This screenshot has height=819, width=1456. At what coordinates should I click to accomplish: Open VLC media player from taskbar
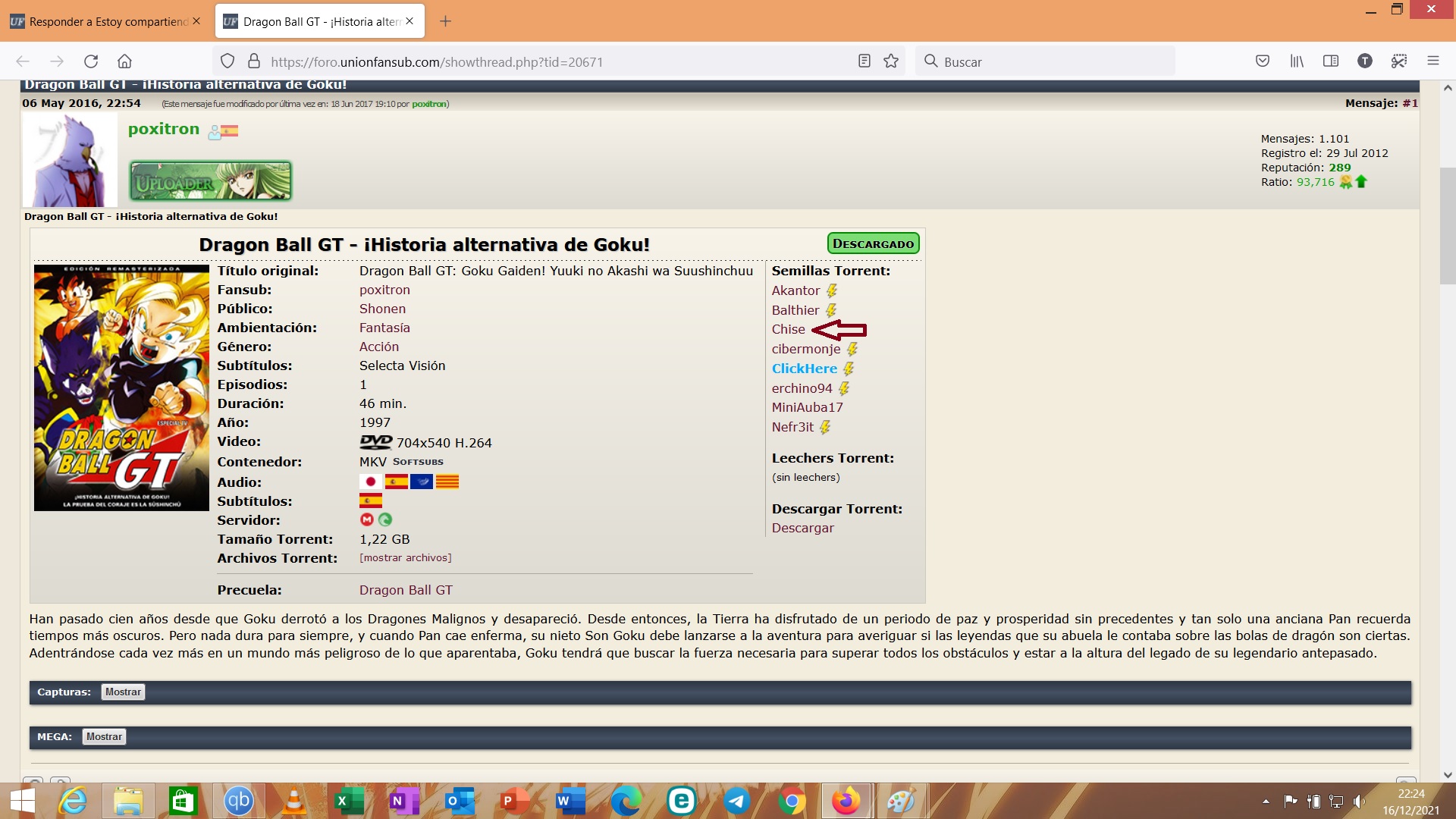click(x=293, y=801)
